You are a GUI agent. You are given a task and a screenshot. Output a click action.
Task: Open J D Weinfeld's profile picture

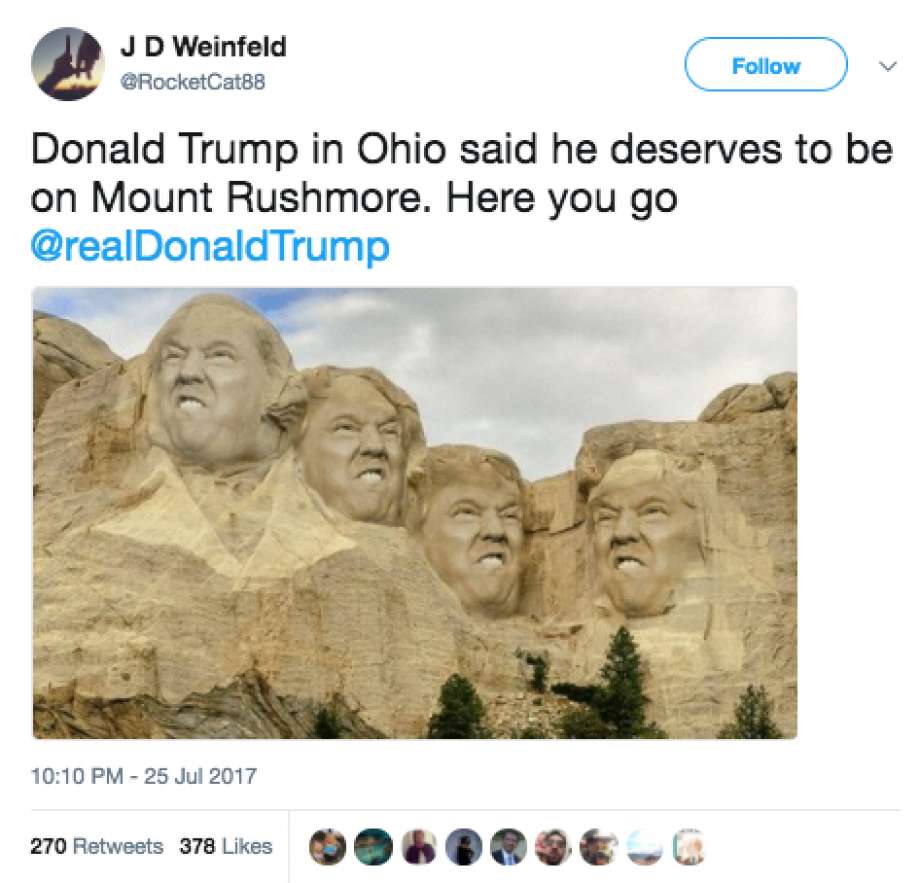tap(67, 65)
